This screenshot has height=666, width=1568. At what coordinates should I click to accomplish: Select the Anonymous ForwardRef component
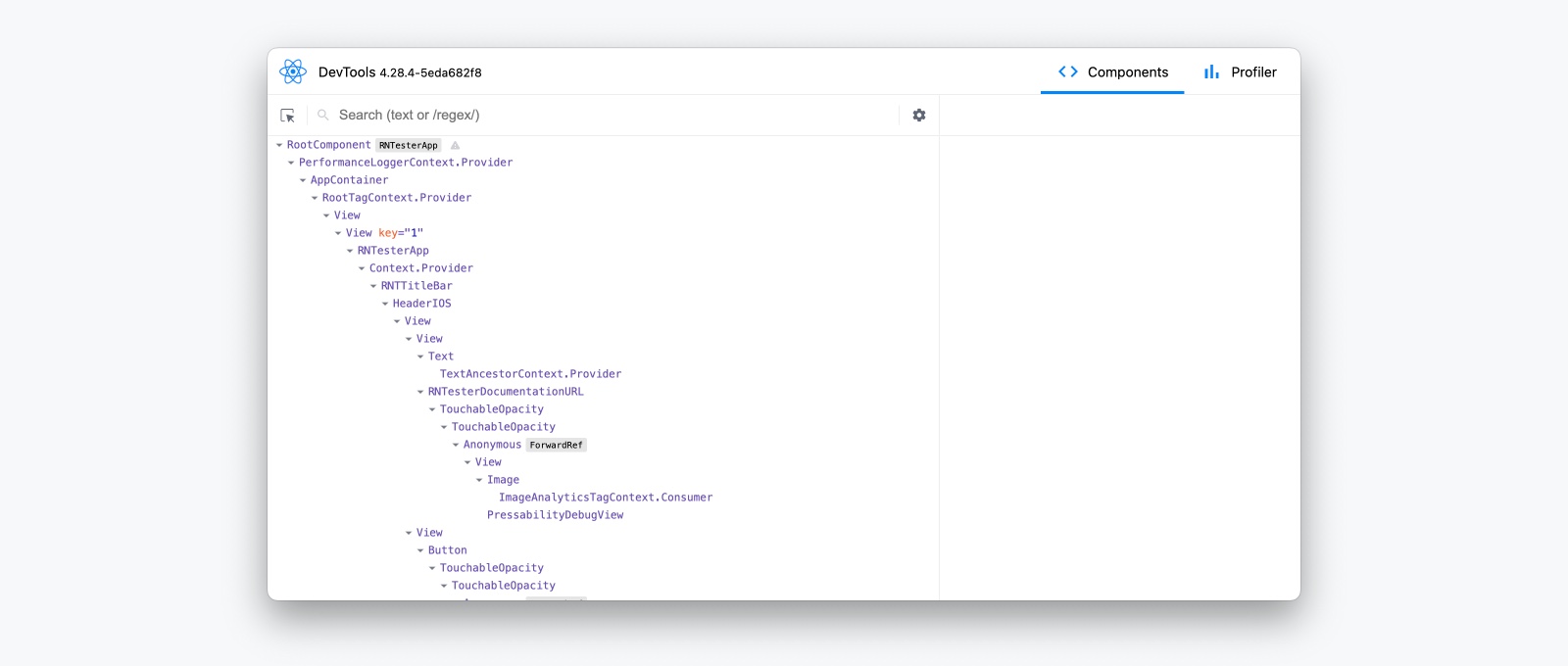coord(492,445)
